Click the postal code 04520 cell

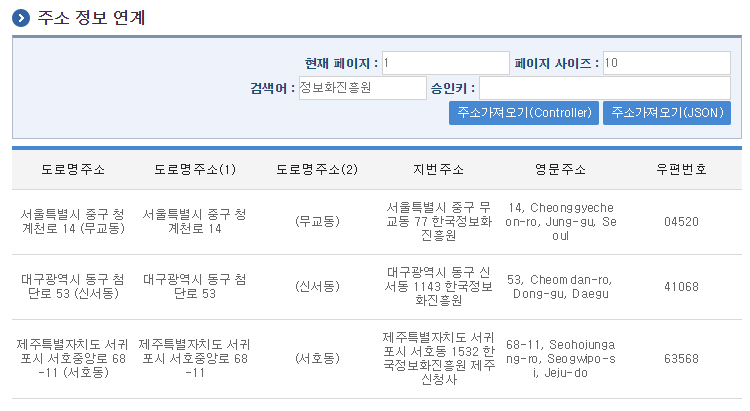[x=681, y=222]
